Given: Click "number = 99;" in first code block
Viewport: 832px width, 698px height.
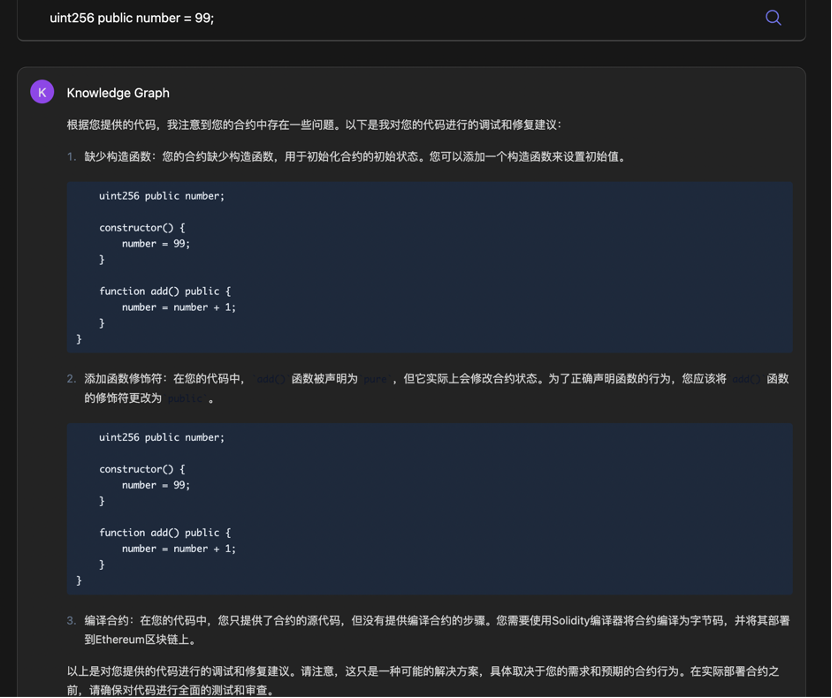Looking at the screenshot, I should 155,244.
